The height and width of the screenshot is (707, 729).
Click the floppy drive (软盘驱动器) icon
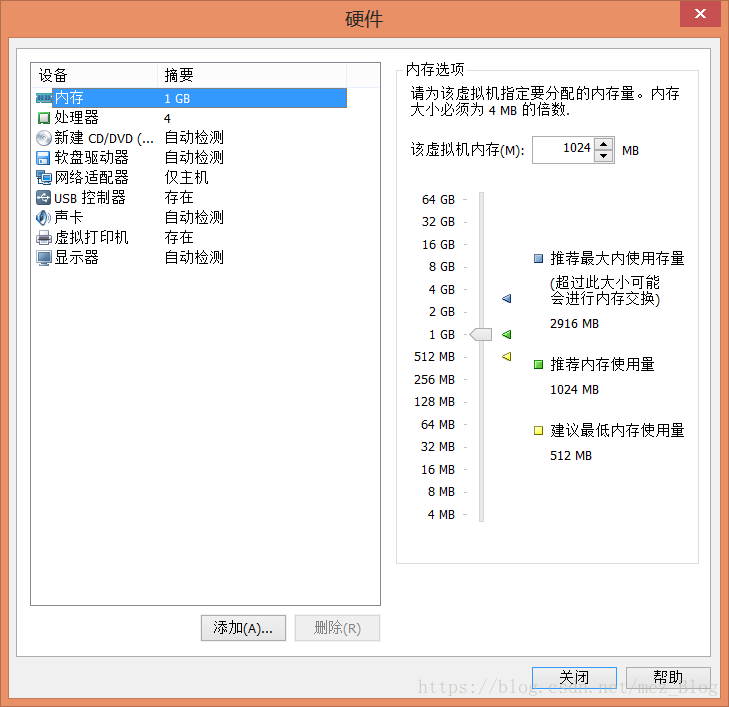(x=43, y=158)
